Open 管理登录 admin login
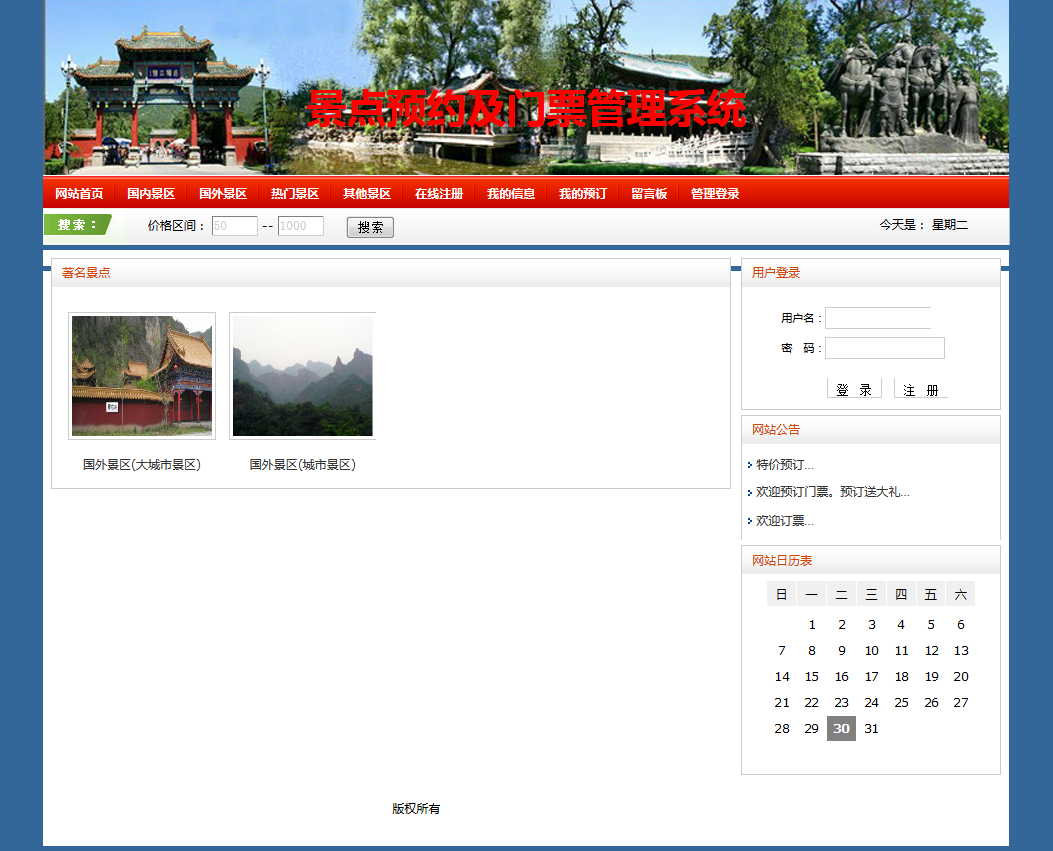 tap(715, 193)
